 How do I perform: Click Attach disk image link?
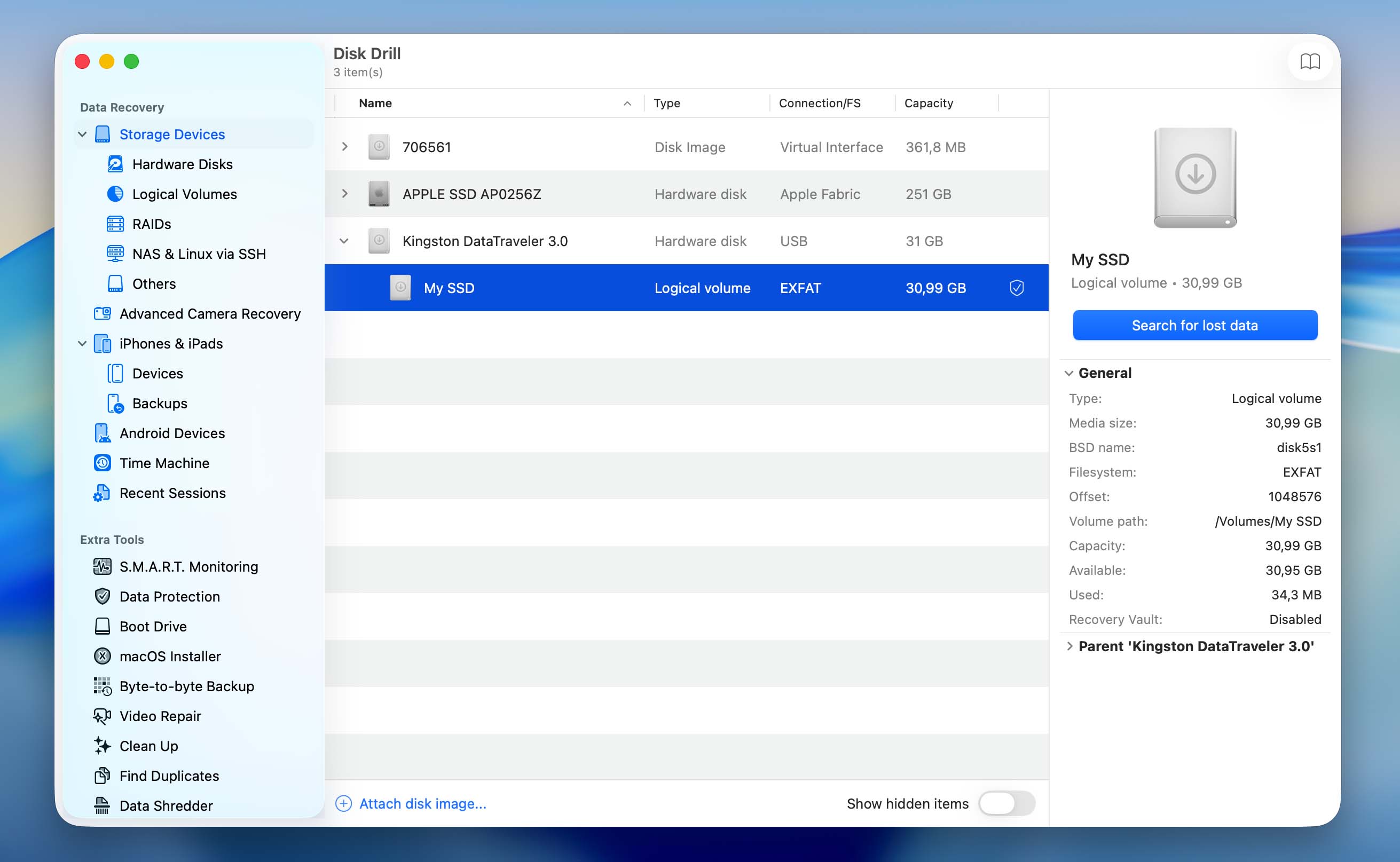pos(422,803)
